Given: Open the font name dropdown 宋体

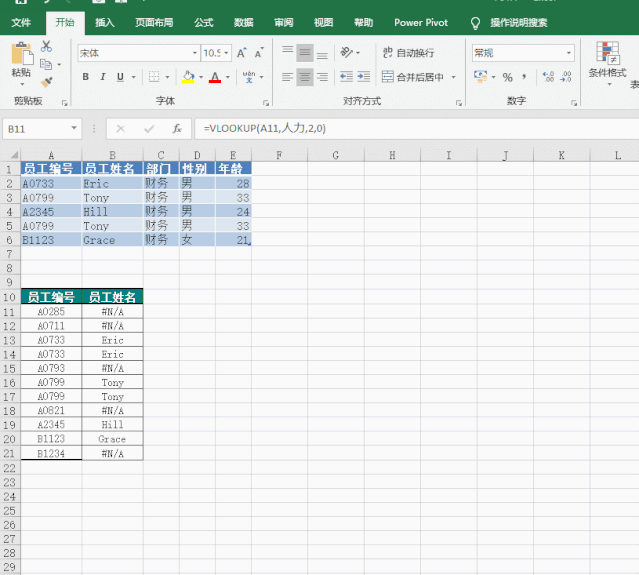Looking at the screenshot, I should pos(194,53).
